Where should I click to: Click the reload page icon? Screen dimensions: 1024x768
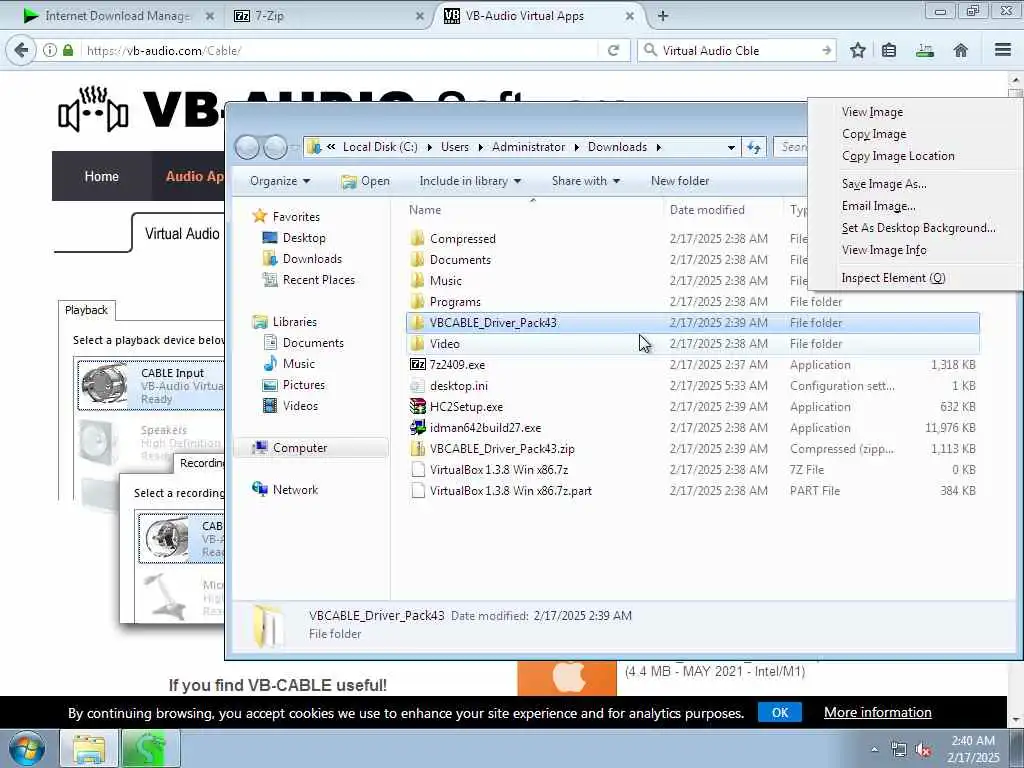[x=613, y=50]
